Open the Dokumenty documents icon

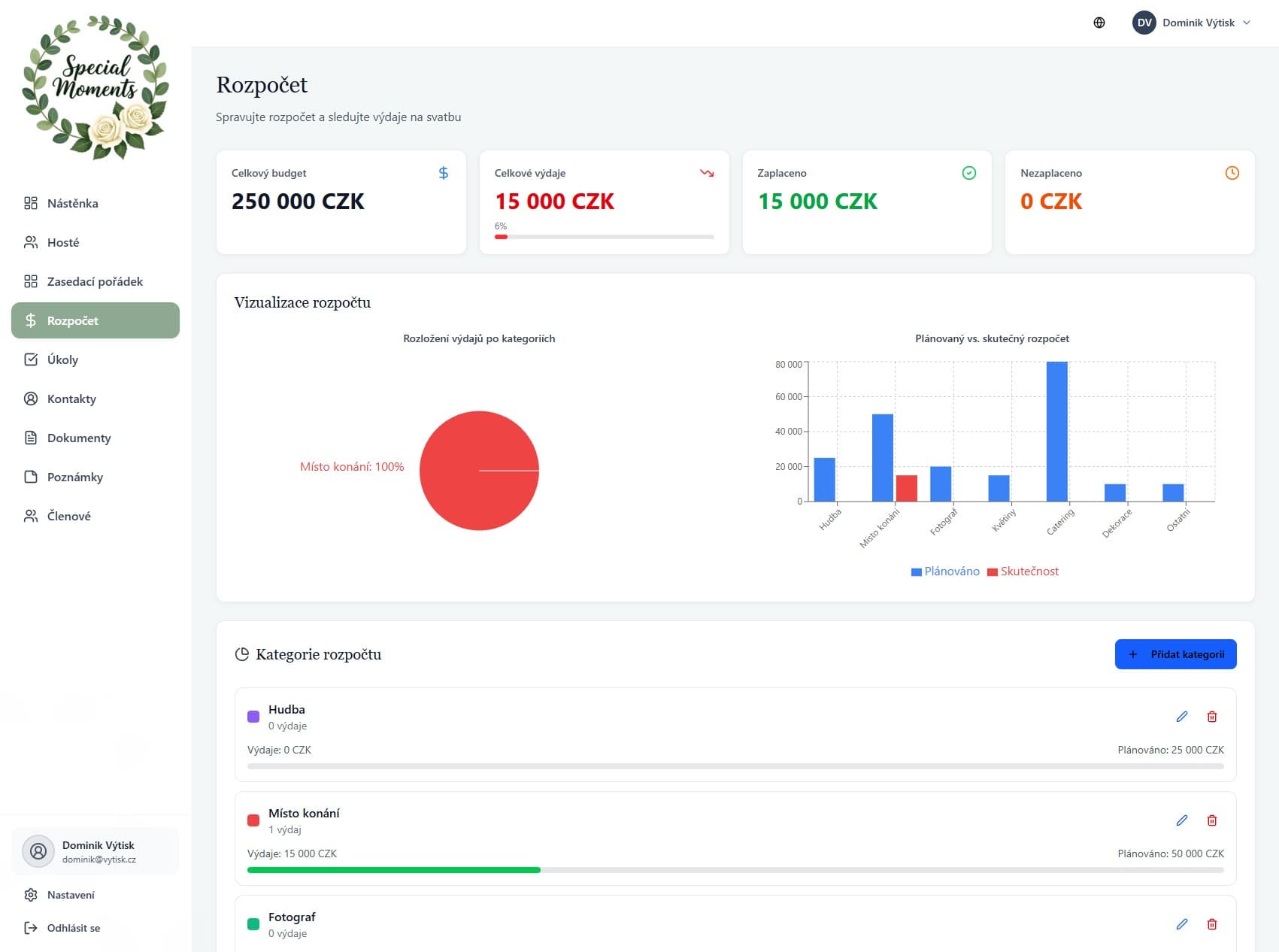[x=31, y=438]
